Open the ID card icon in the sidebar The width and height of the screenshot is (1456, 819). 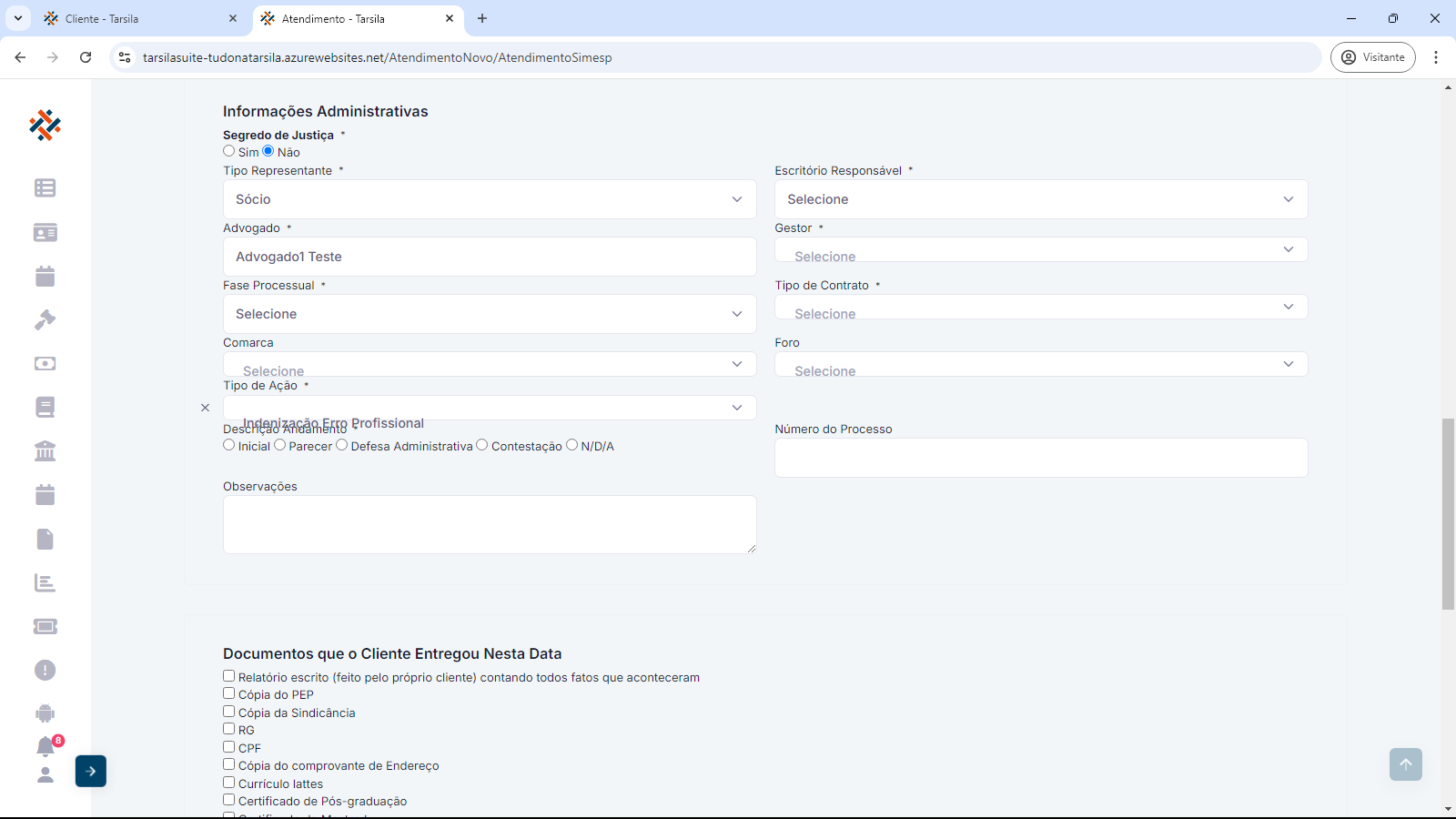tap(45, 233)
